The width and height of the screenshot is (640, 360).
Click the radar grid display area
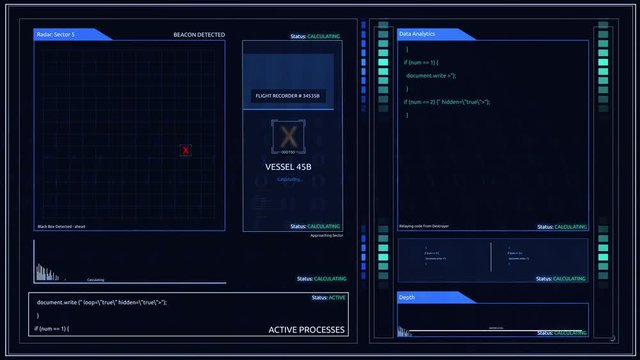[129, 136]
